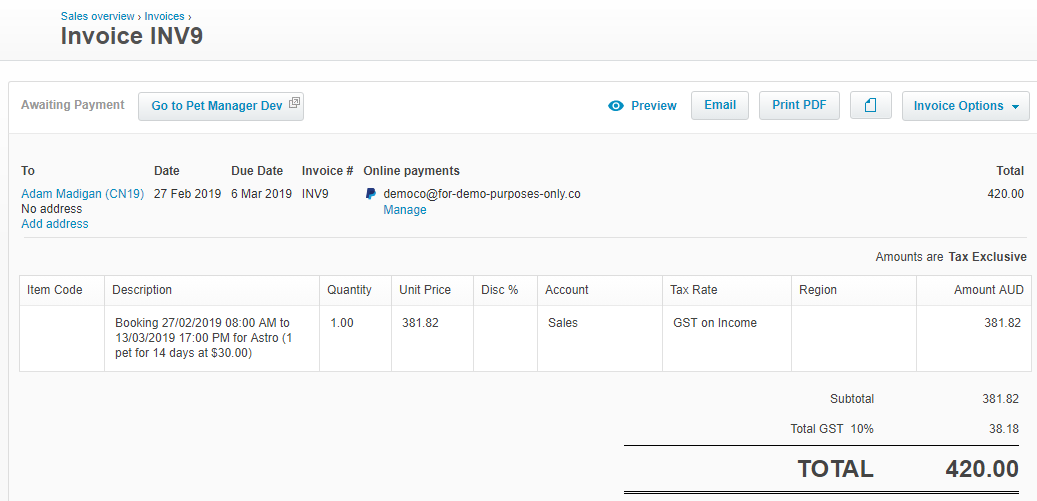Click the Description column header

pos(142,290)
